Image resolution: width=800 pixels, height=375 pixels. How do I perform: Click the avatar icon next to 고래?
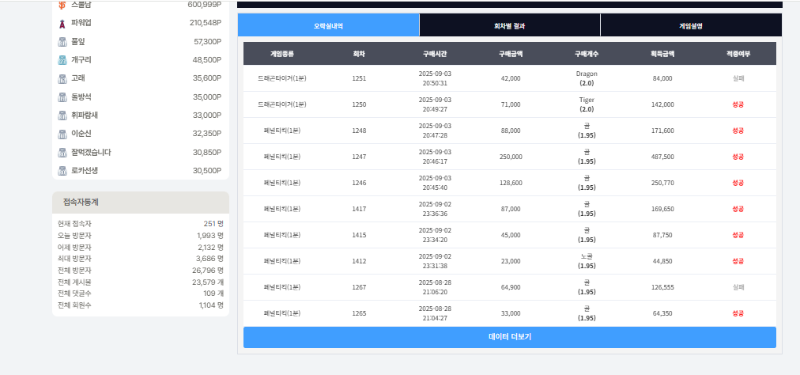point(62,79)
